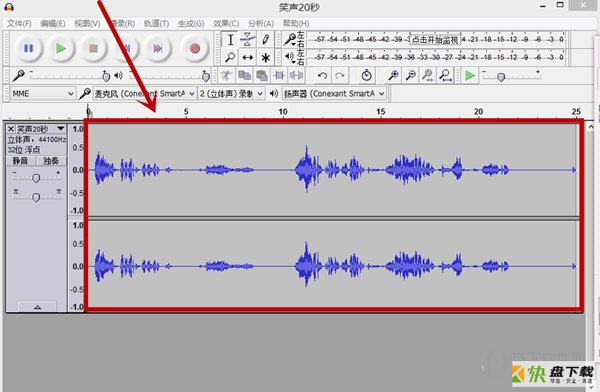
Task: Select the Multi-tool asterisk mode
Action: click(265, 57)
